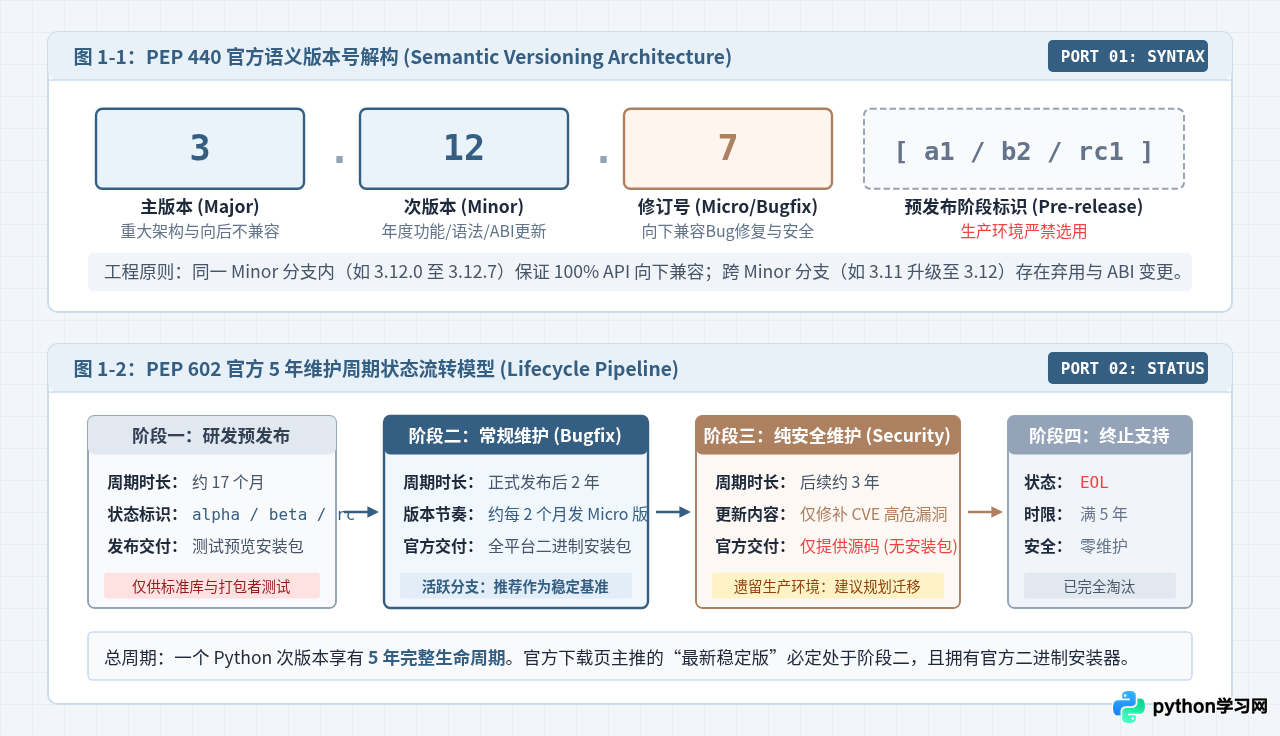The width and height of the screenshot is (1280, 736).
Task: Select the value '全平台二进制安装包'
Action: tap(560, 546)
